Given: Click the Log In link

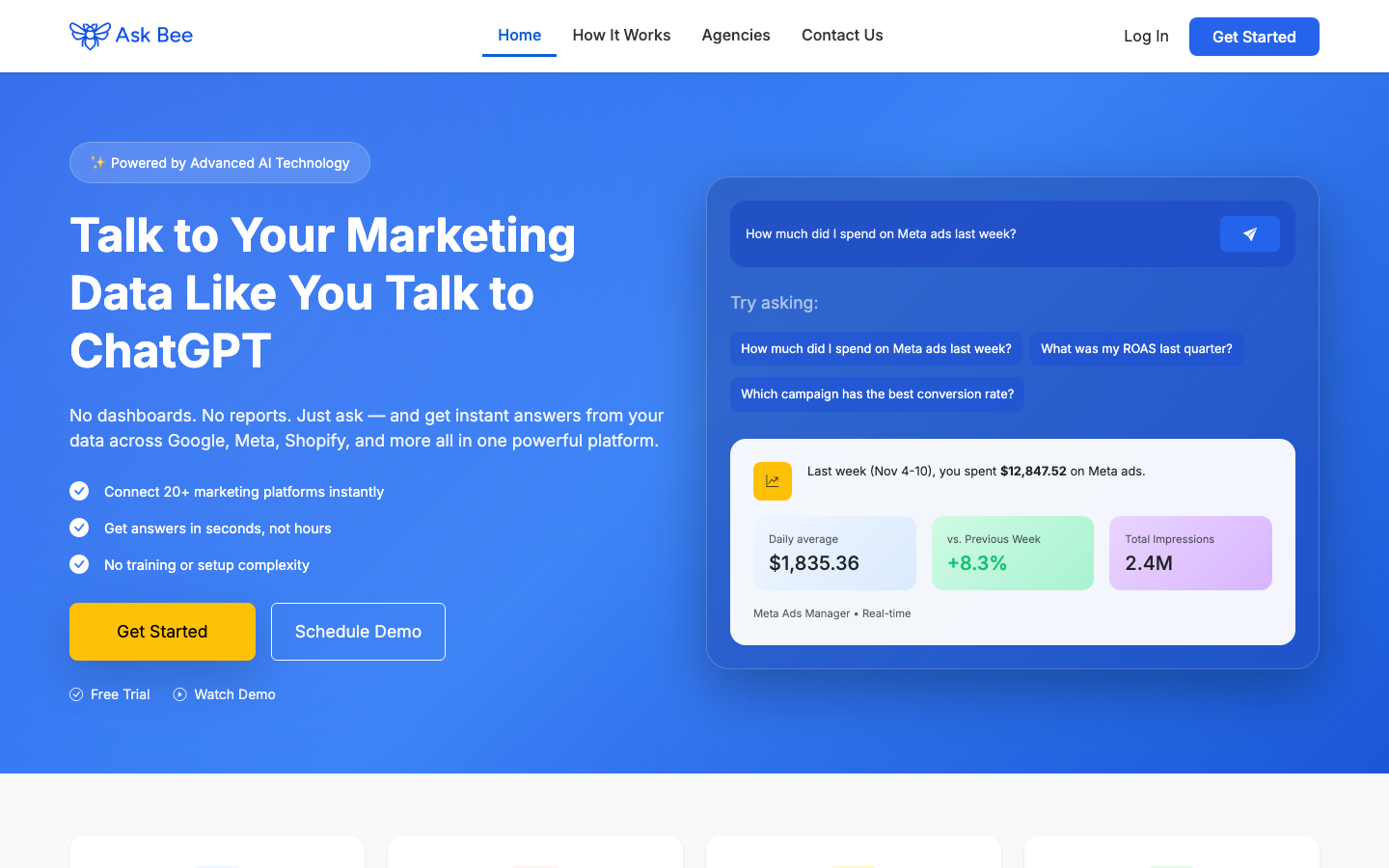Looking at the screenshot, I should click(x=1146, y=36).
